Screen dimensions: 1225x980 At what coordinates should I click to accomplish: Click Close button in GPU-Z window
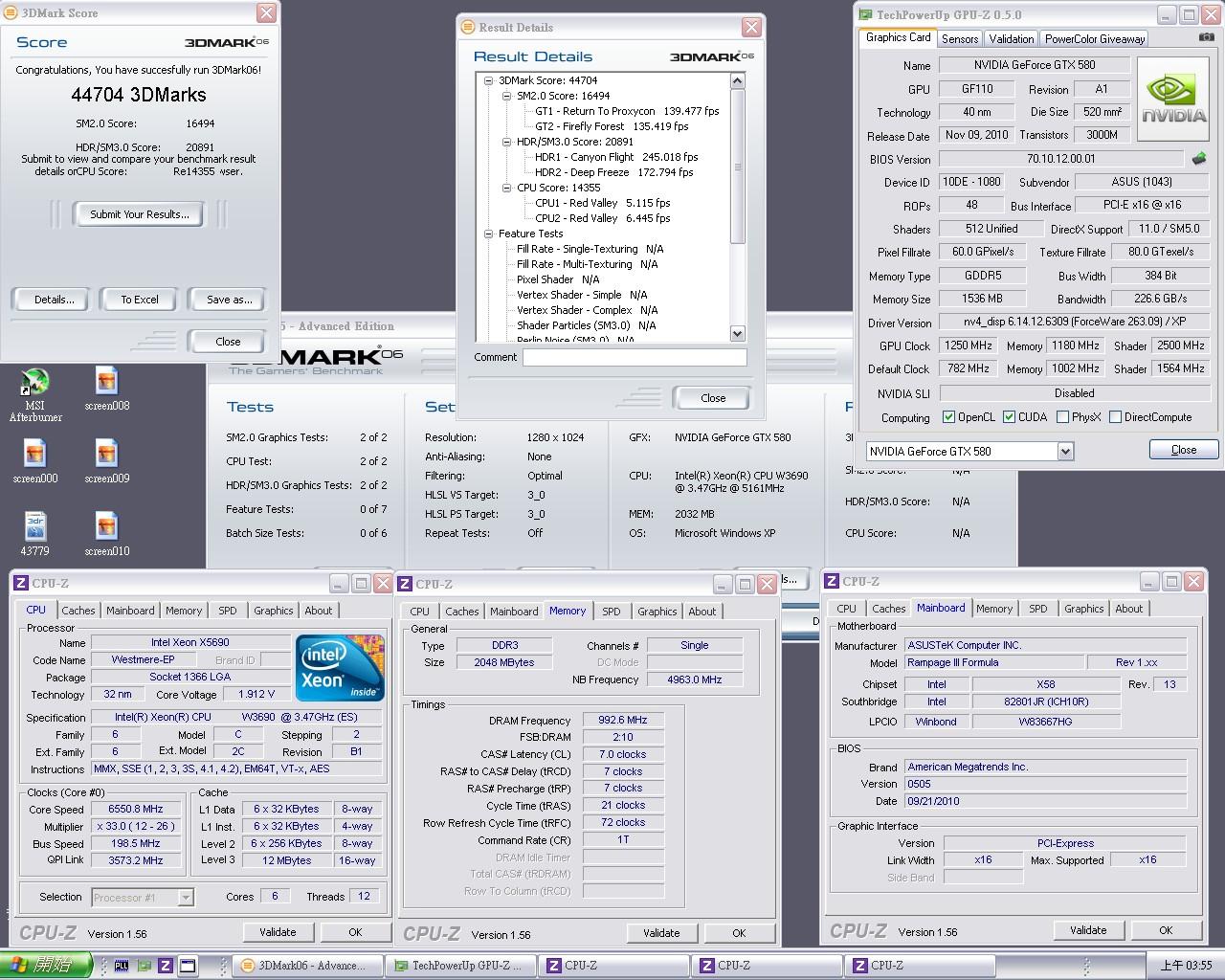1184,450
